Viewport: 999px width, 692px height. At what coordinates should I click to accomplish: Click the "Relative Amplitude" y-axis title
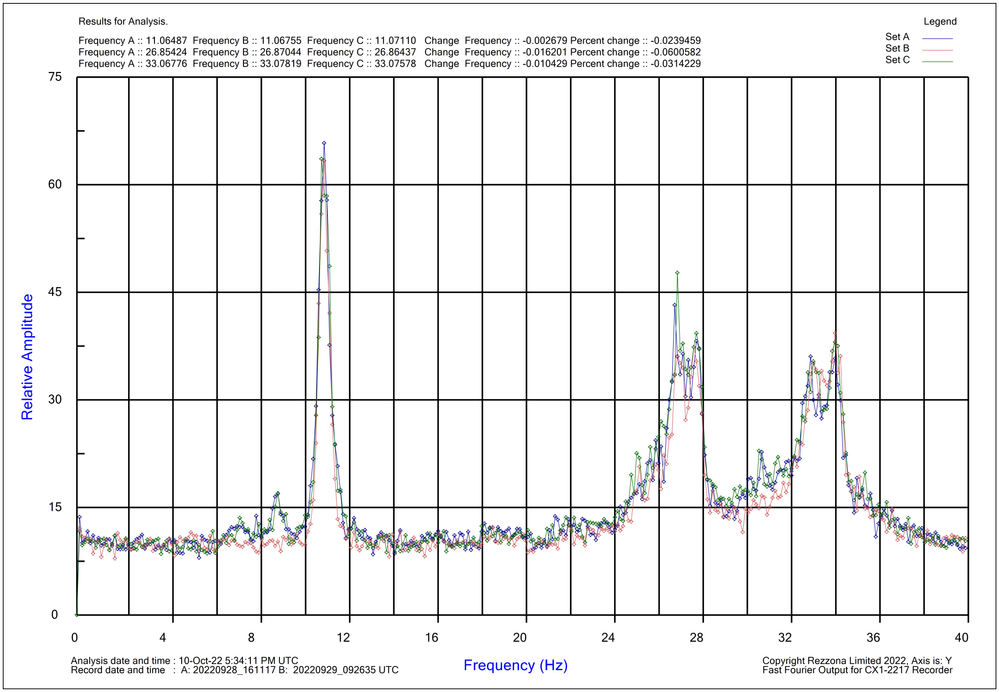pos(27,356)
